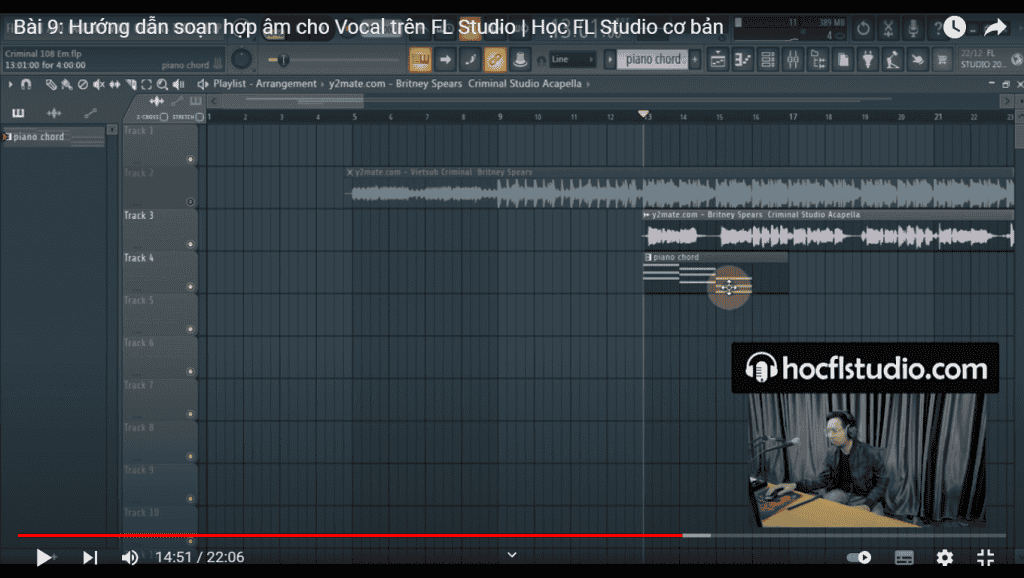
Task: Open the plugin picker plug icon
Action: point(868,60)
